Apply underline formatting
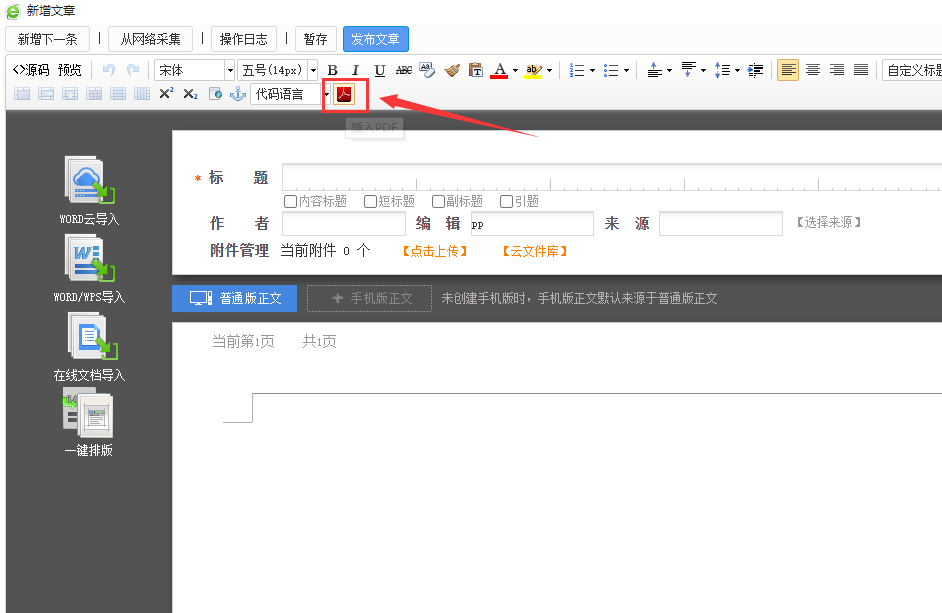The image size is (942, 613). point(379,70)
